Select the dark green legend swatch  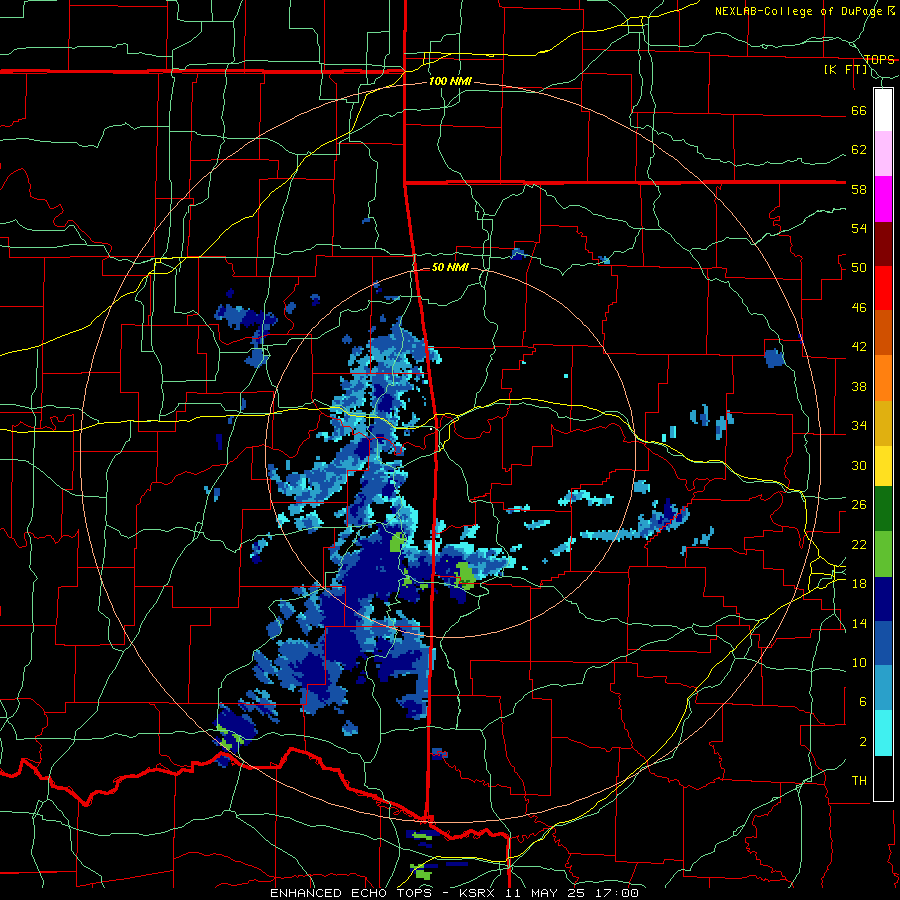[883, 509]
